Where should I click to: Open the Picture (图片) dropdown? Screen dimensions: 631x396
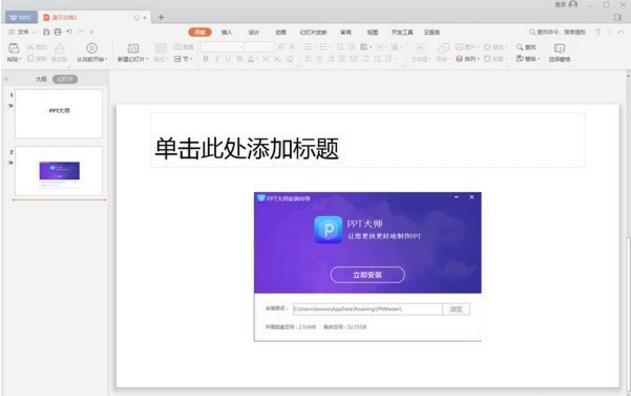pyautogui.click(x=467, y=47)
